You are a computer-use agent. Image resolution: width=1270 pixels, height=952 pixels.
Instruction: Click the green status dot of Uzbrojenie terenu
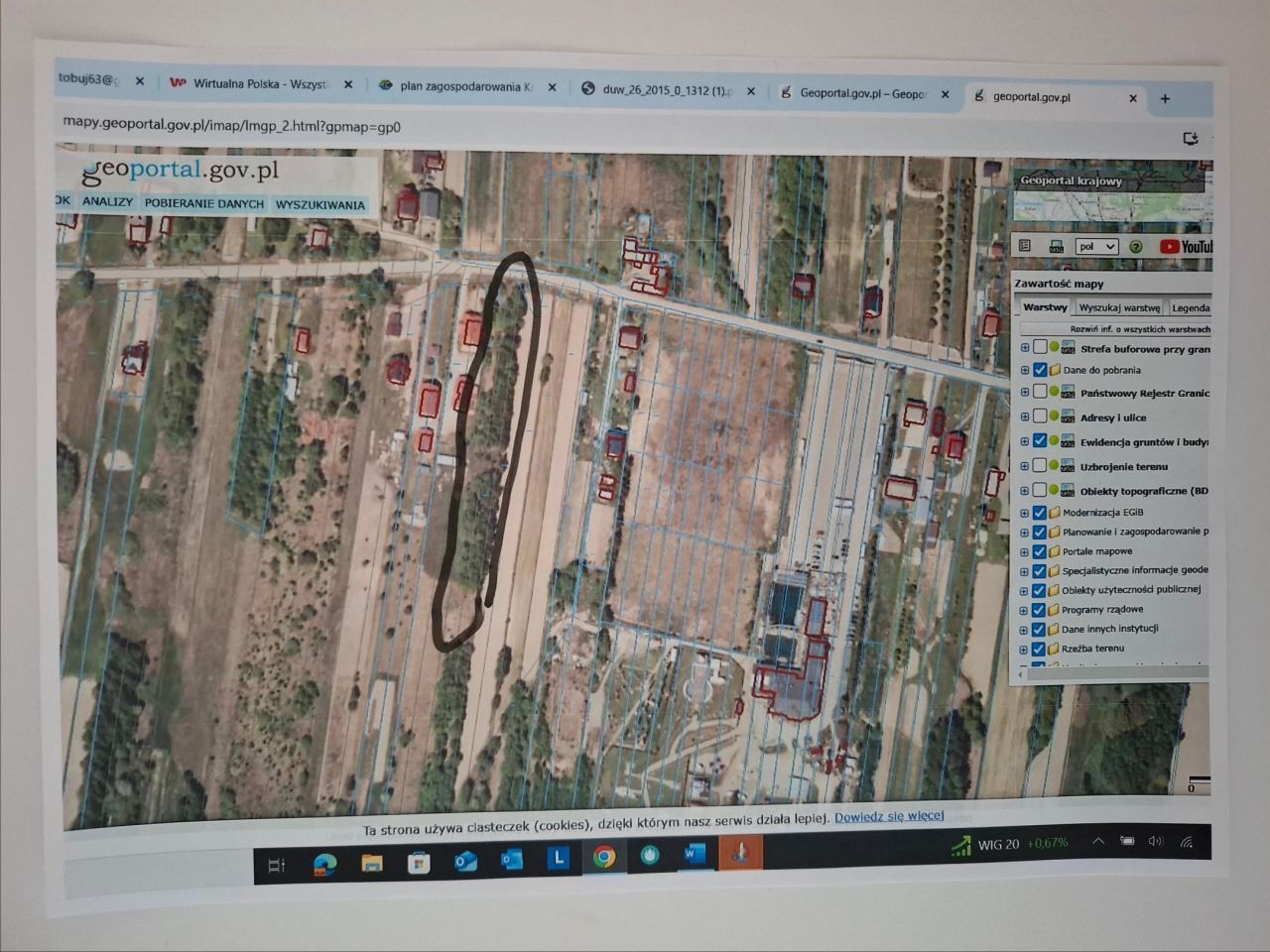pos(1055,465)
